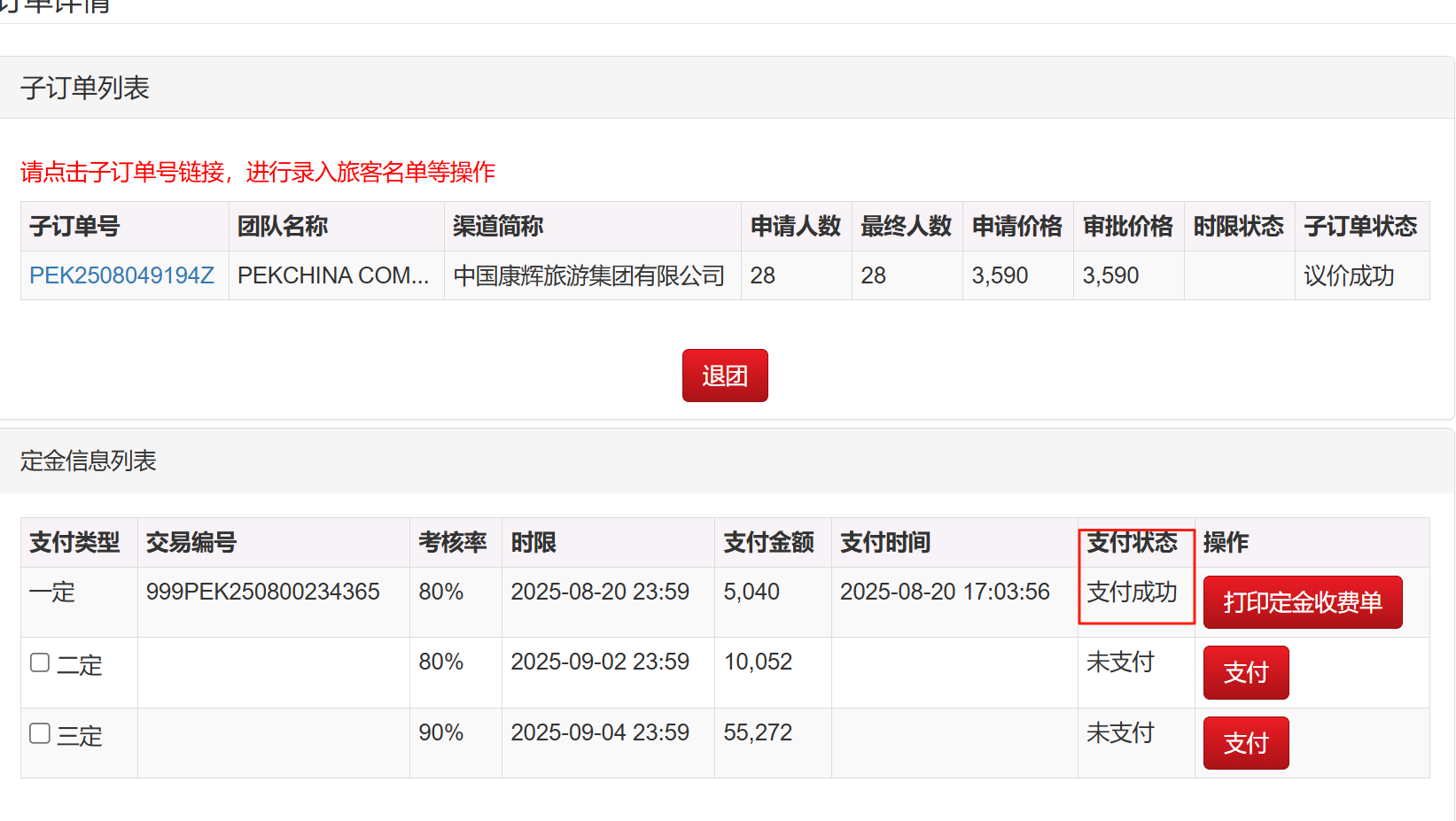Click the 支付状态 column header
The image size is (1456, 821).
pyautogui.click(x=1132, y=542)
